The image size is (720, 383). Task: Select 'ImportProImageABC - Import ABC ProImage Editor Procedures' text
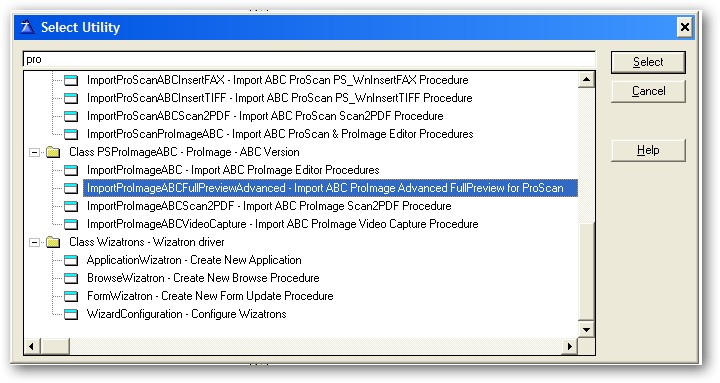coord(233,170)
